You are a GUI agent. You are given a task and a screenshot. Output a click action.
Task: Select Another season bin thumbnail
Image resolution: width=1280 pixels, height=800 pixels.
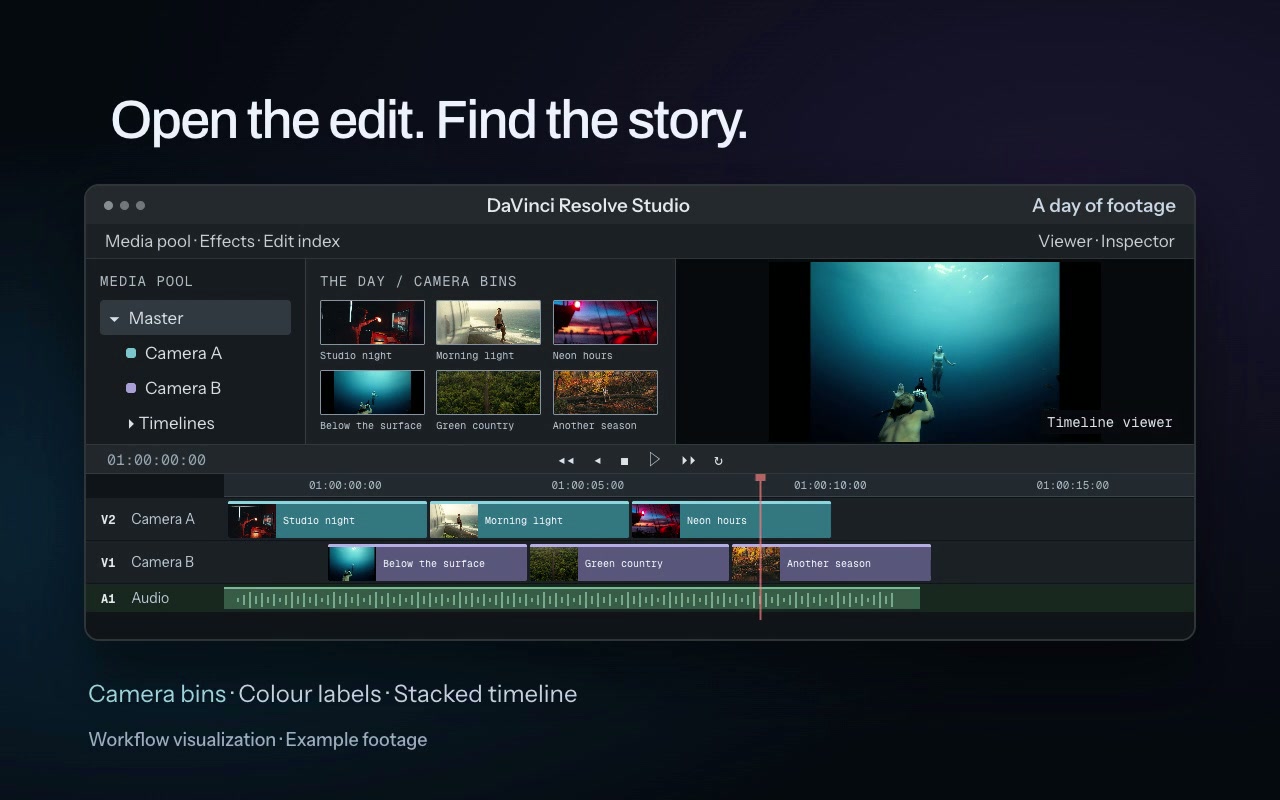coord(605,392)
